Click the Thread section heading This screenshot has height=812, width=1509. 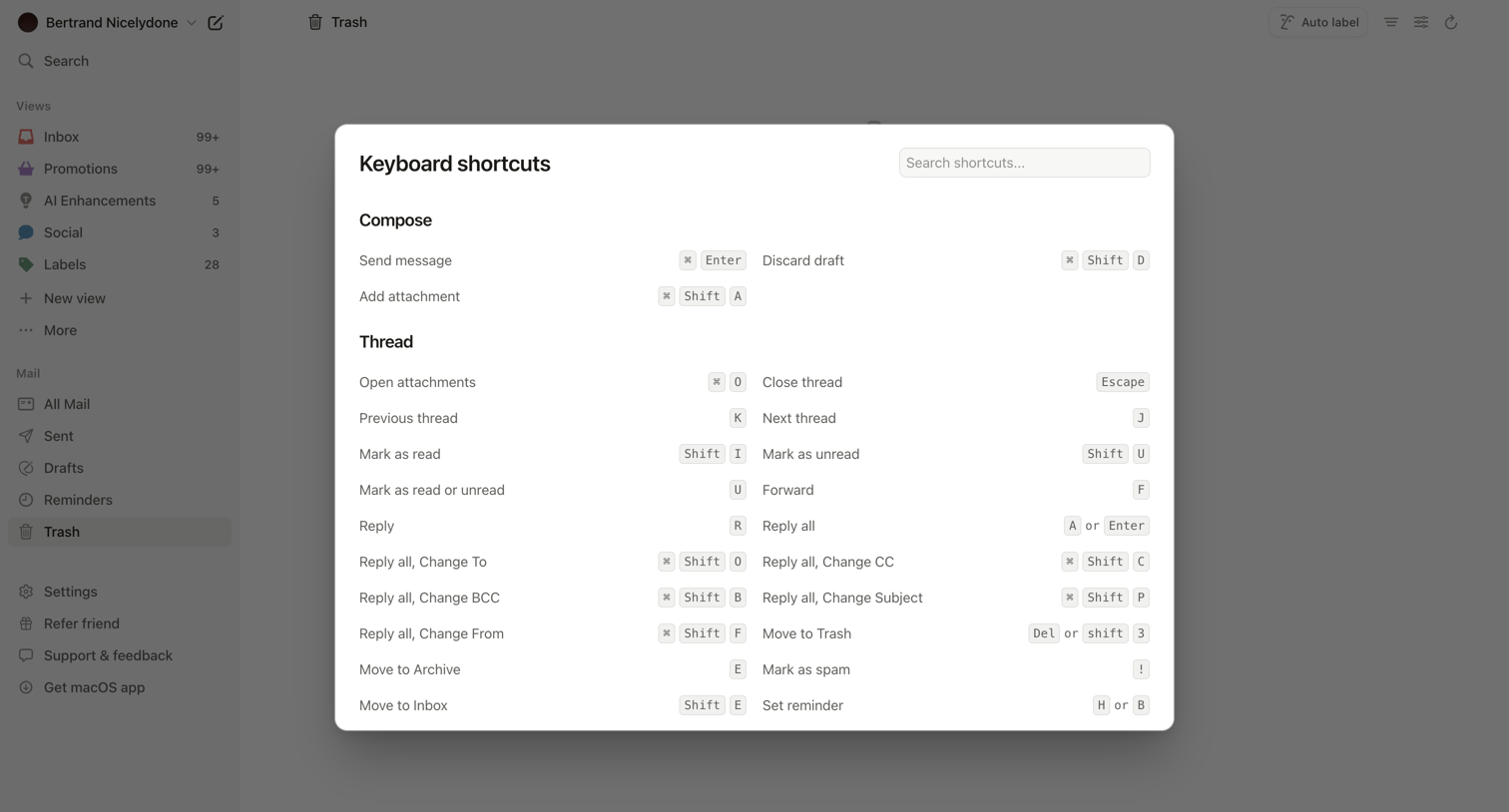[386, 342]
